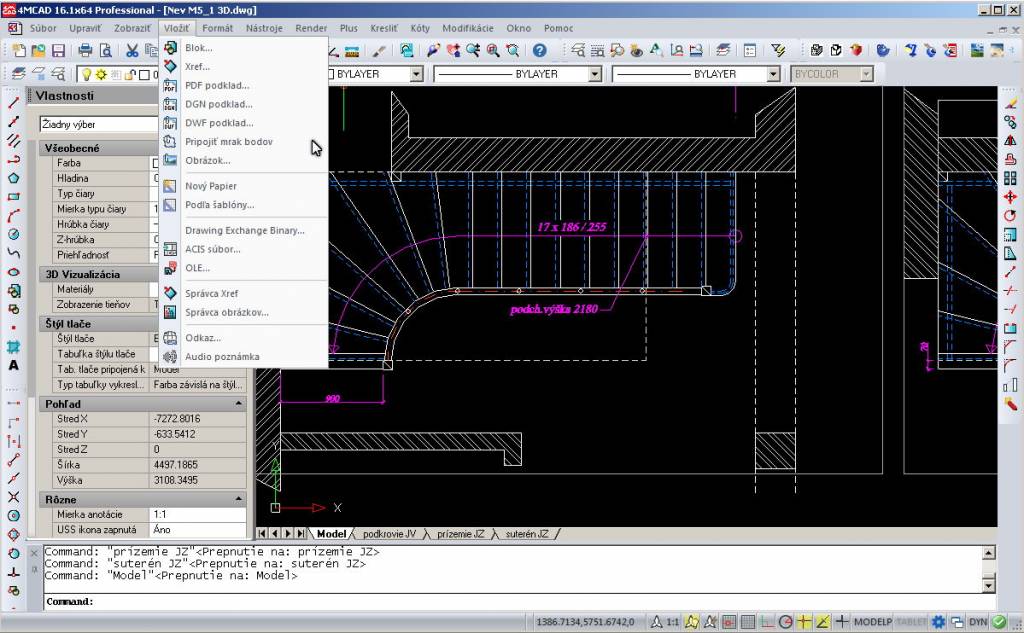Viewport: 1024px width, 633px height.
Task: Select the Line tool in left toolbar
Action: (13, 103)
